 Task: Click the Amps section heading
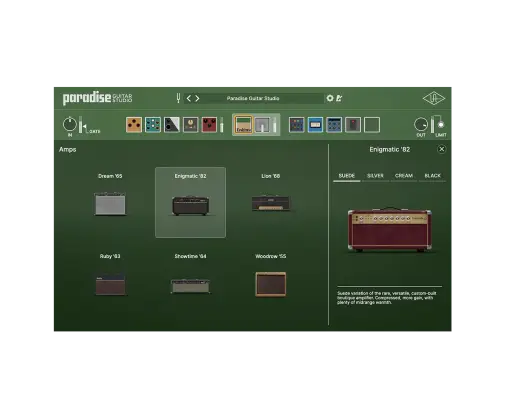(68, 149)
